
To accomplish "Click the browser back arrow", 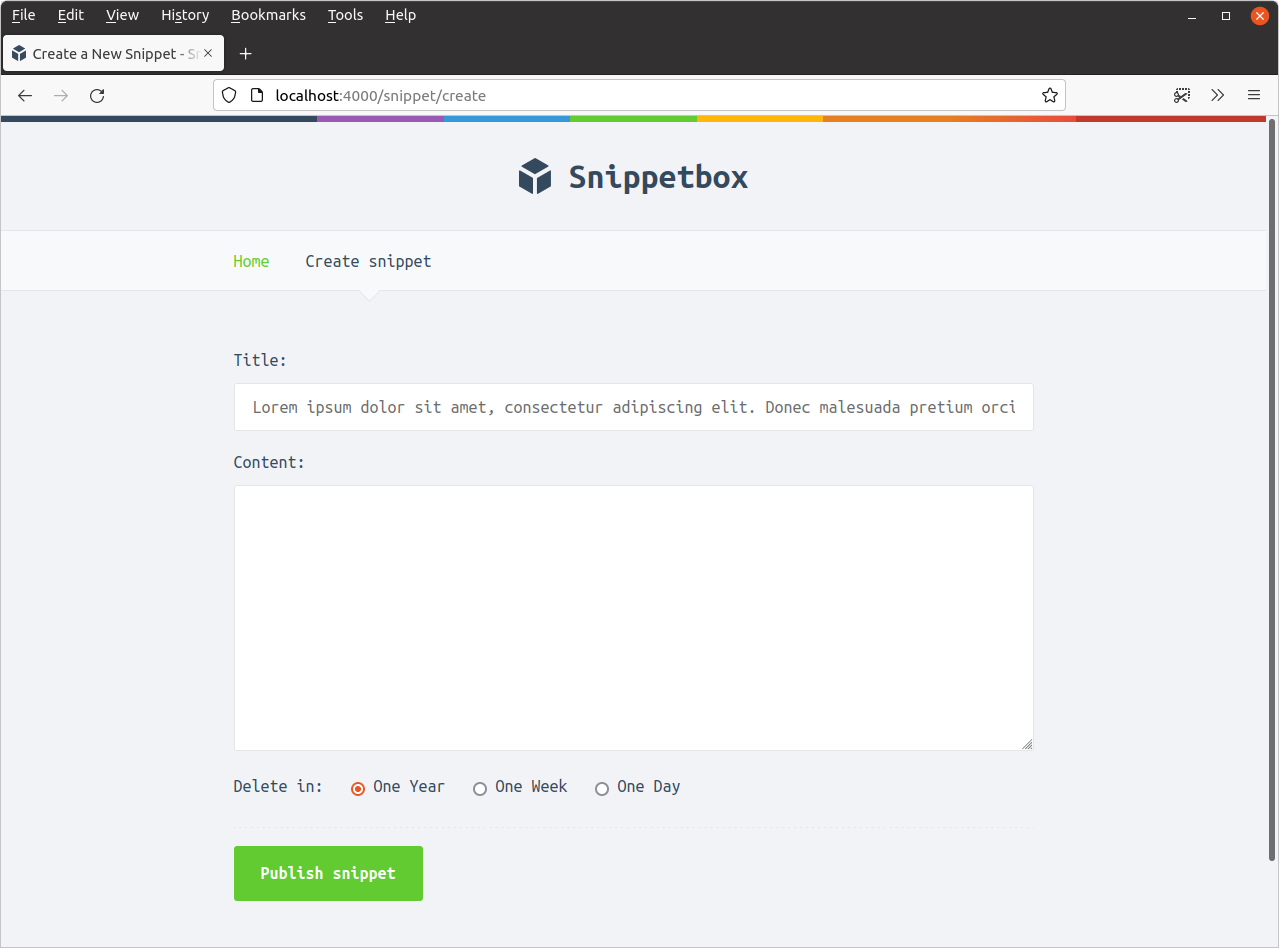I will (x=26, y=96).
